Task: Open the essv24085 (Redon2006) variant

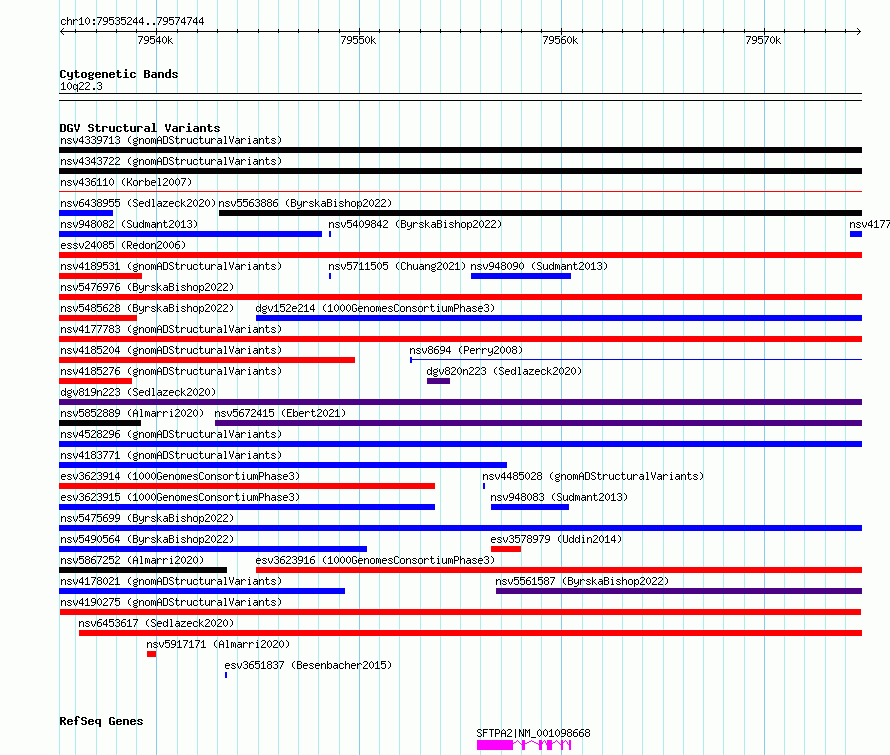Action: click(123, 245)
